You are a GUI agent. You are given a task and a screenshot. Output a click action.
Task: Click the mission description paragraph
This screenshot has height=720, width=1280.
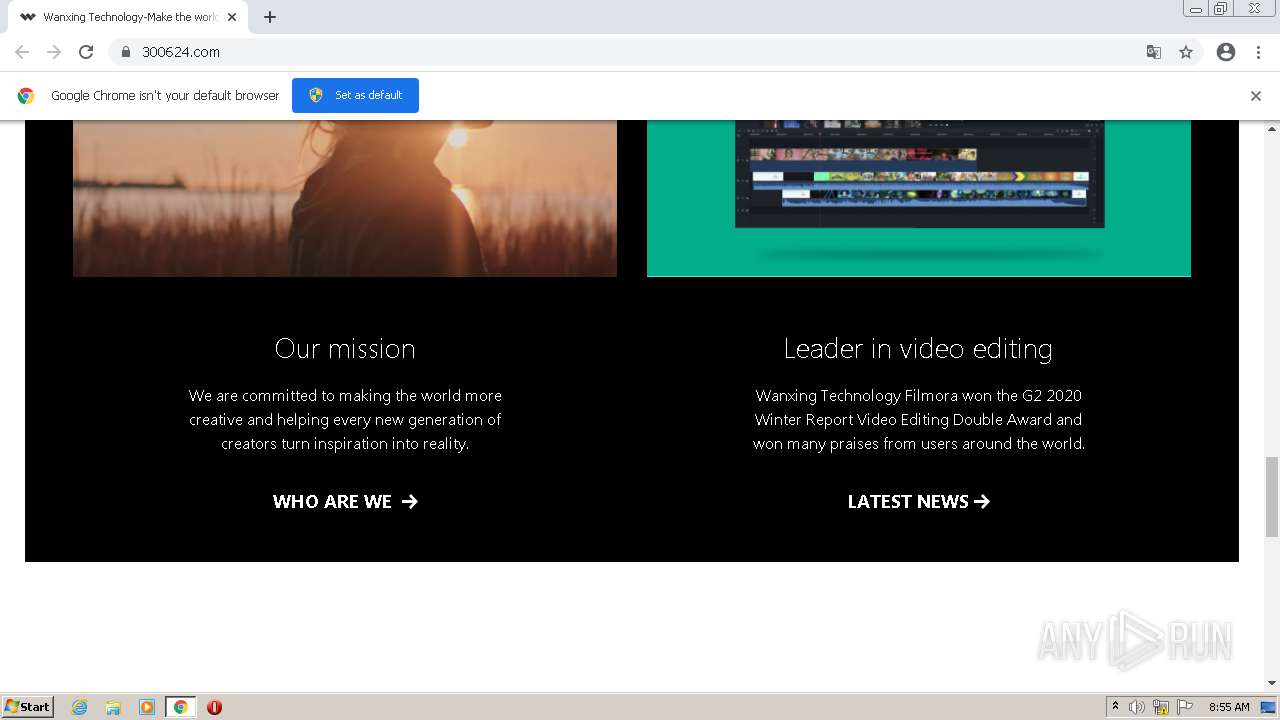click(x=345, y=420)
